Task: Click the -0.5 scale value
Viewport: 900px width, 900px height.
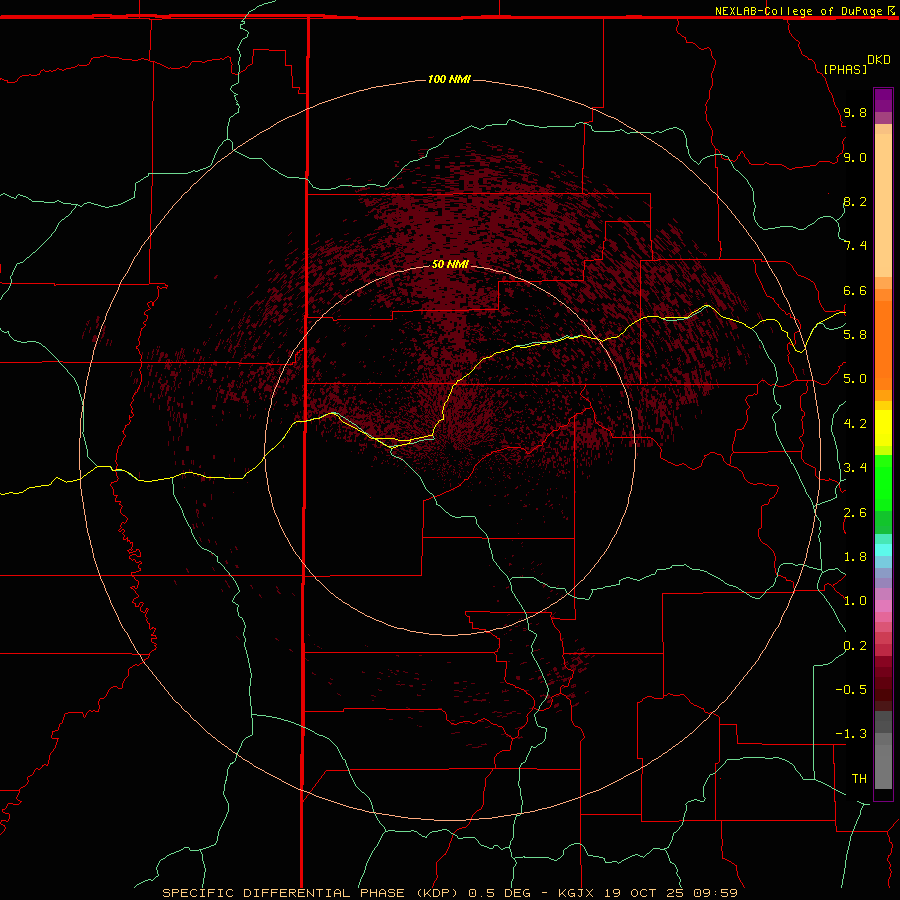Action: [x=851, y=689]
